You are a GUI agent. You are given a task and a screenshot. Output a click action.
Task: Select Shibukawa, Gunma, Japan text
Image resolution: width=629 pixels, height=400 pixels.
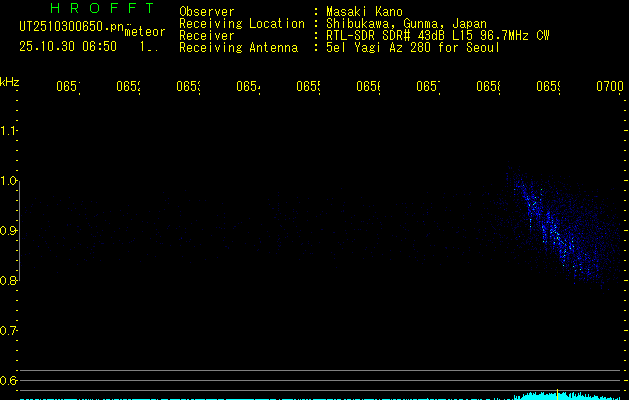(x=406, y=23)
